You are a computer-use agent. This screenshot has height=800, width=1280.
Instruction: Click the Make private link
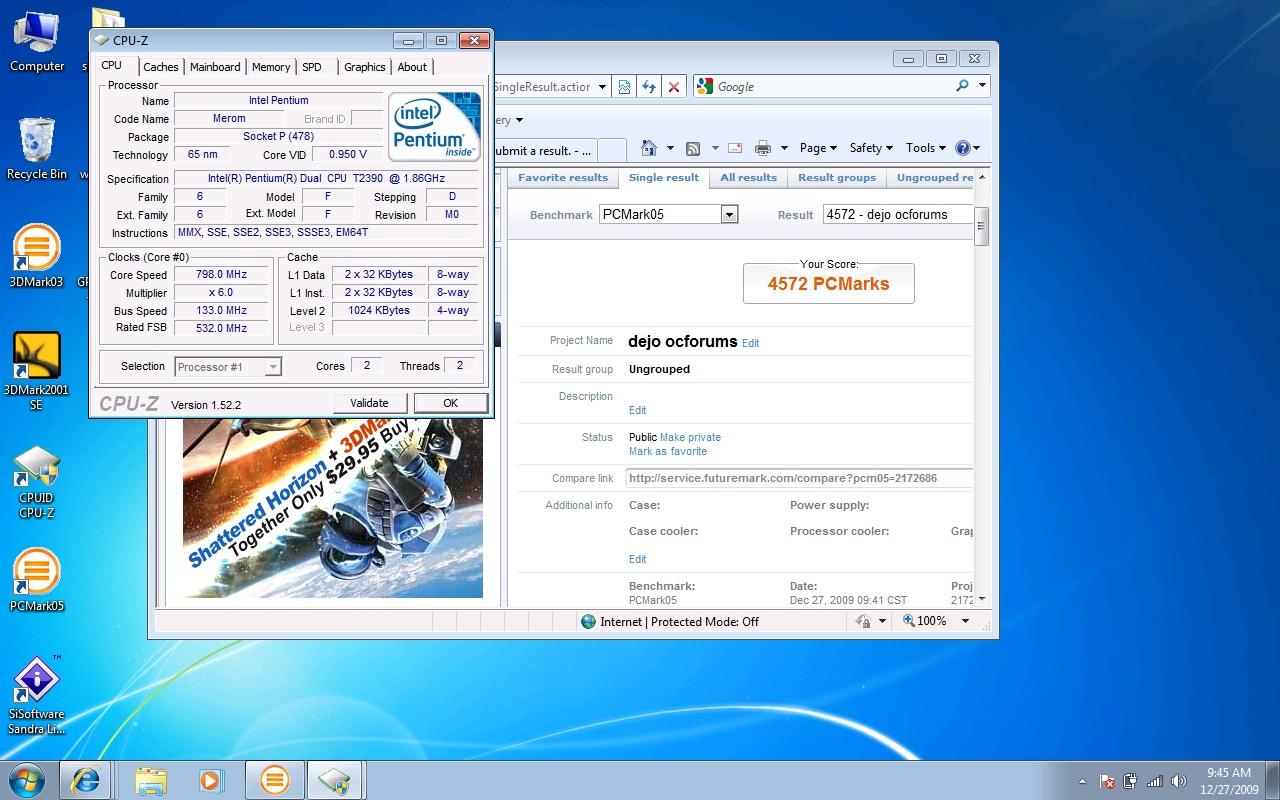[x=690, y=437]
